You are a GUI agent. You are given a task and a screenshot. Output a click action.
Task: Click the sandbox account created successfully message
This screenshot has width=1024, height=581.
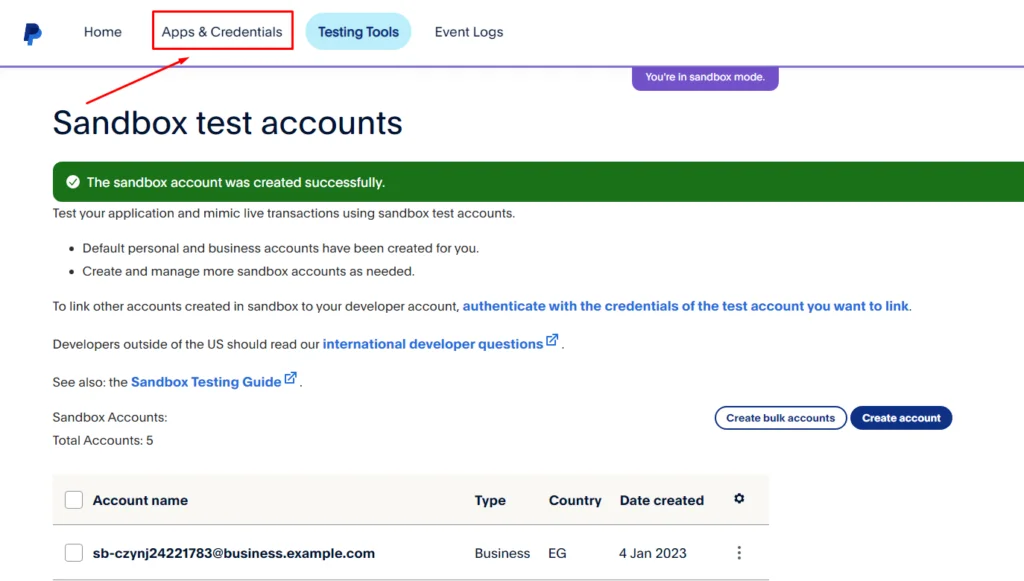[x=236, y=182]
